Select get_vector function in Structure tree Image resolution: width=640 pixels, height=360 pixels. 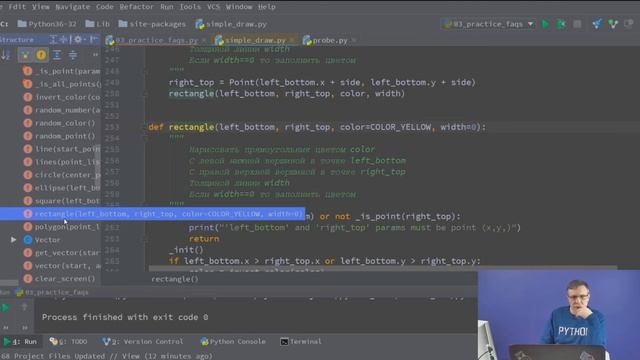(62, 253)
